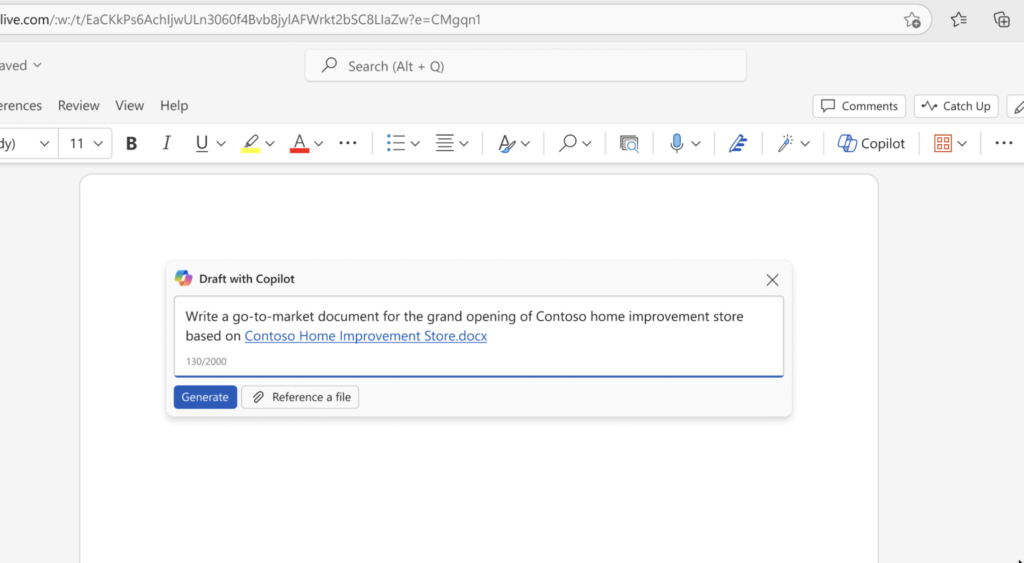Click the Generate button
Viewport: 1024px width, 563px height.
[x=205, y=397]
